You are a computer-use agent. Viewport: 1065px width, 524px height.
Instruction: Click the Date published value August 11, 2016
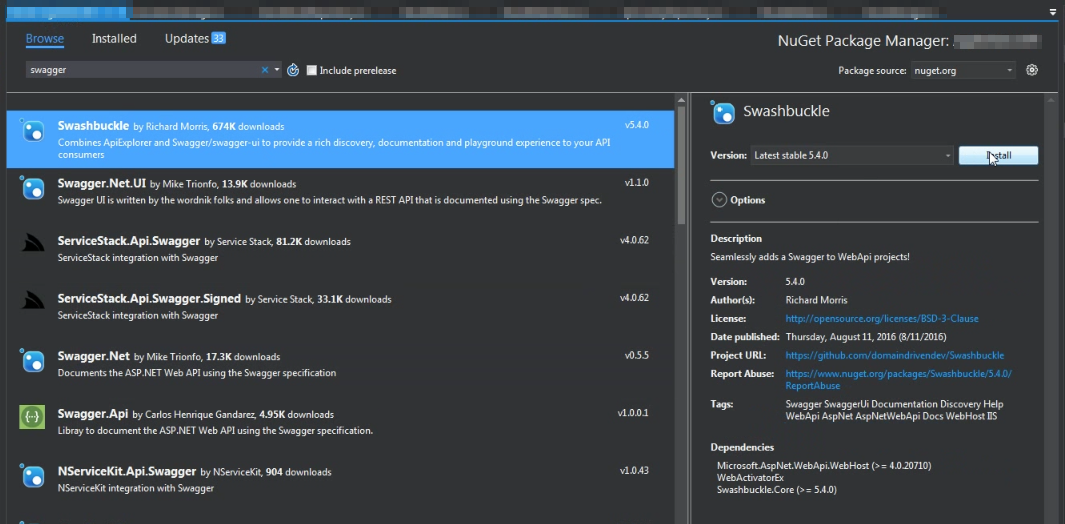(866, 336)
